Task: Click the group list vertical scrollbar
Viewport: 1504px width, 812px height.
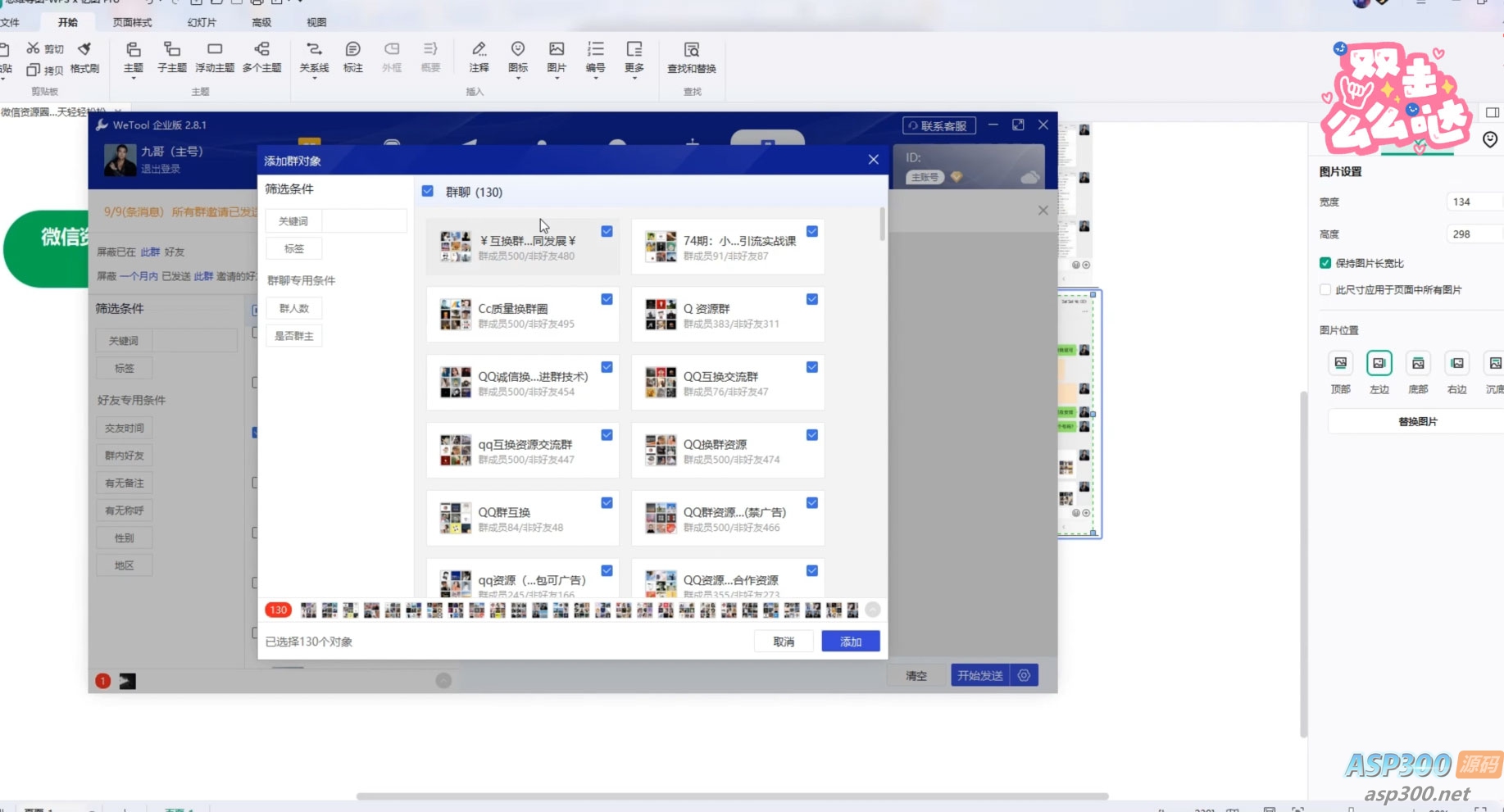Action: pyautogui.click(x=882, y=224)
